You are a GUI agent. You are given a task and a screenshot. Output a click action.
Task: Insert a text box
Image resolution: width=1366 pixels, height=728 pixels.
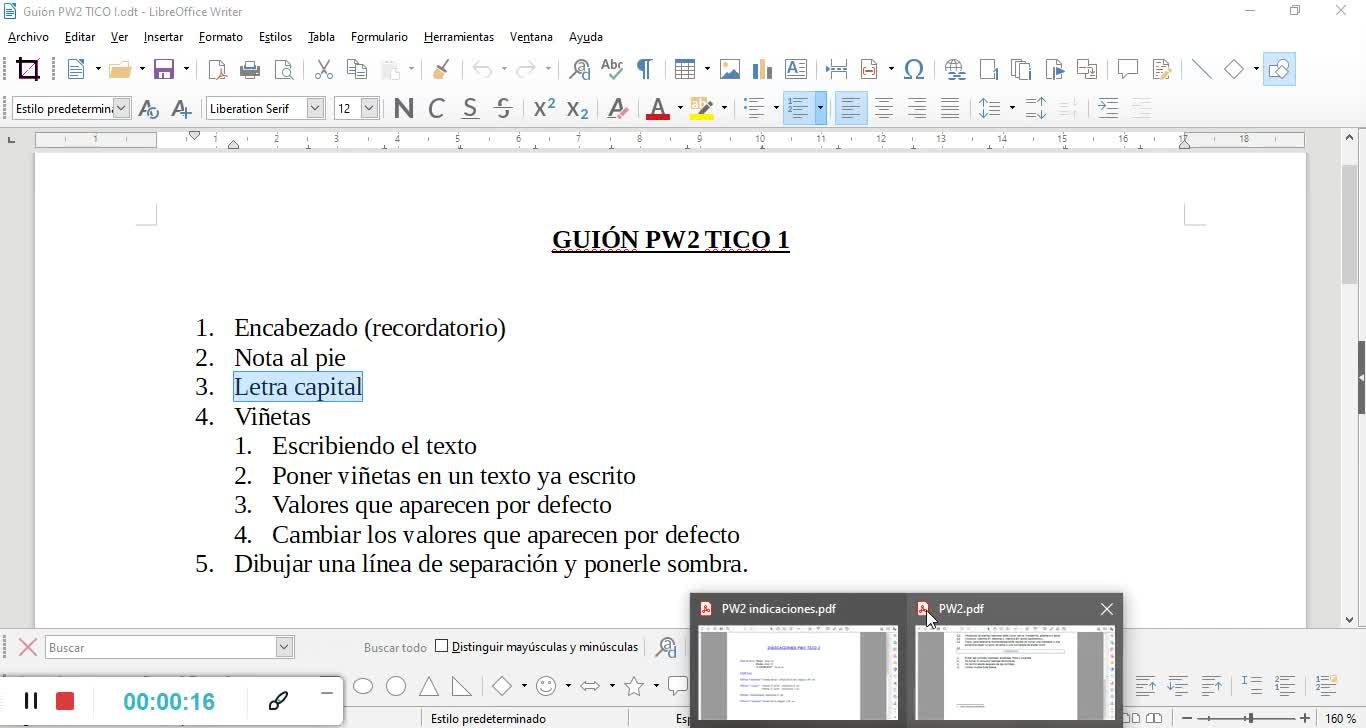pos(796,69)
